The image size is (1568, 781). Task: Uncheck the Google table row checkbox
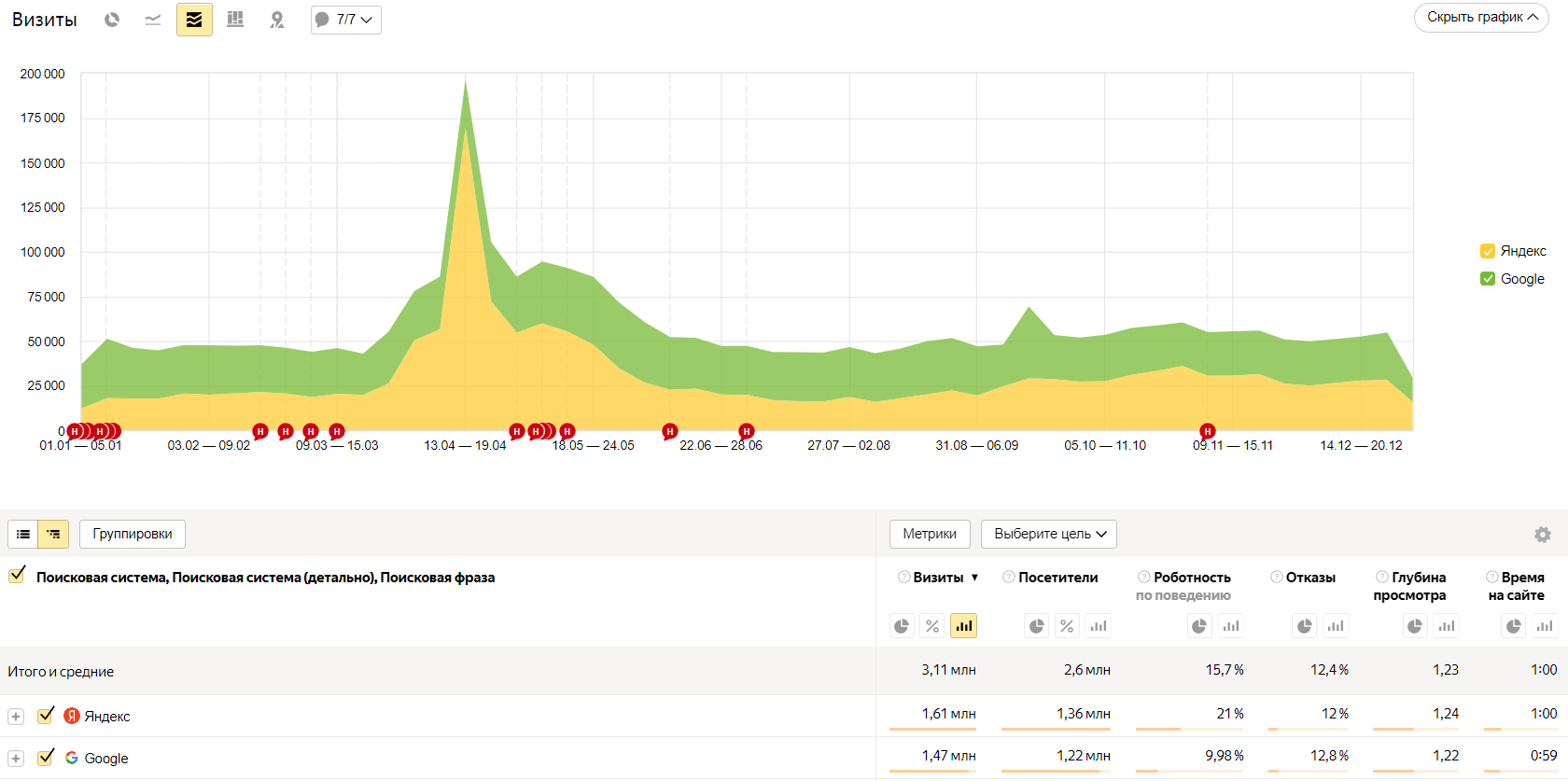click(46, 758)
